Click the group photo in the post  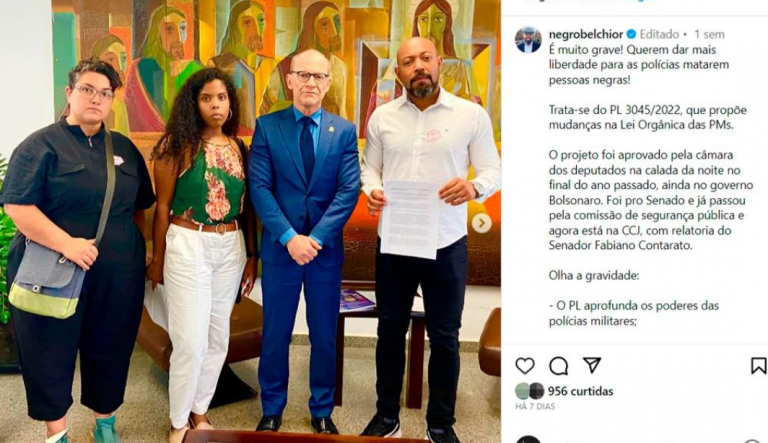(x=250, y=222)
